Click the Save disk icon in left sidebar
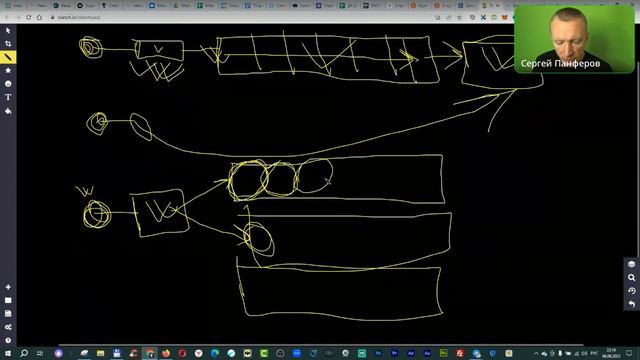Image resolution: width=640 pixels, height=360 pixels. [8, 313]
